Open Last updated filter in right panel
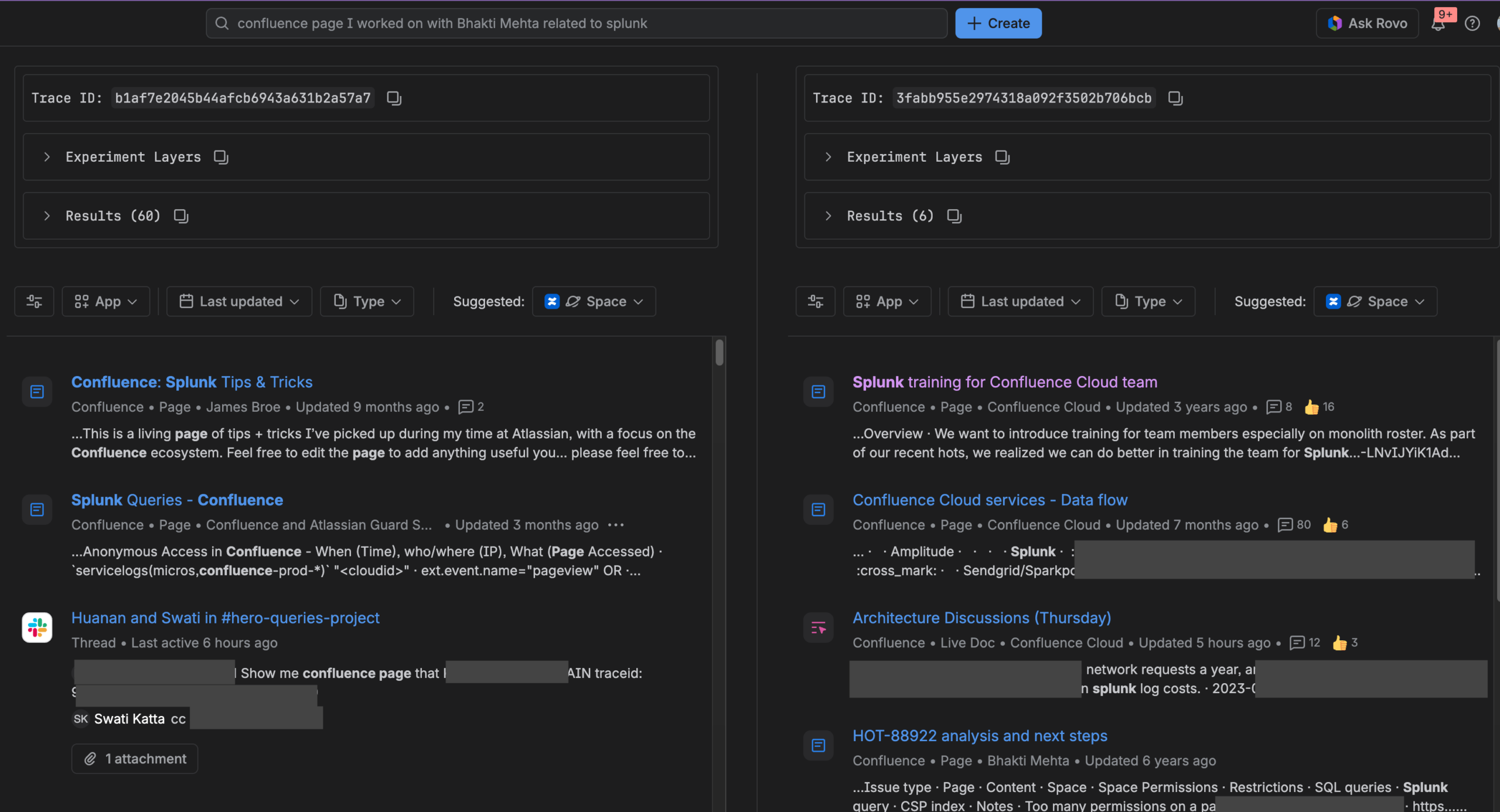This screenshot has height=812, width=1500. (1021, 301)
